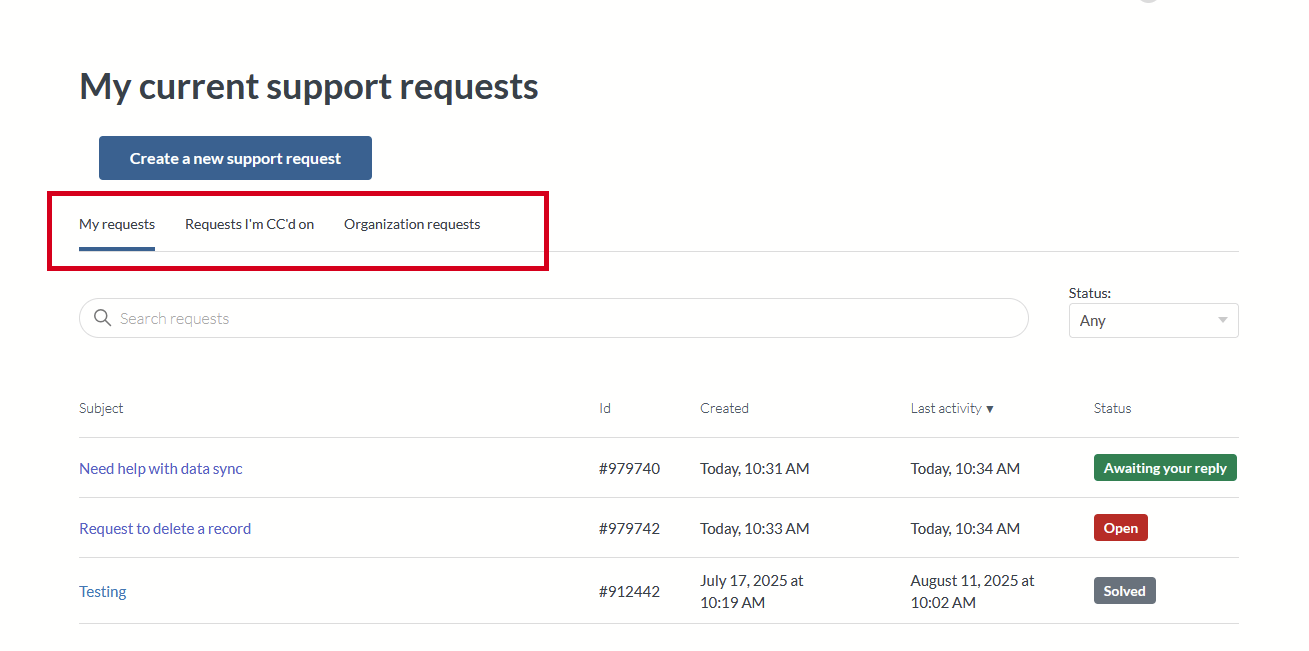Open the Requests I'm CC'd on tab
The height and width of the screenshot is (651, 1309).
tap(249, 224)
